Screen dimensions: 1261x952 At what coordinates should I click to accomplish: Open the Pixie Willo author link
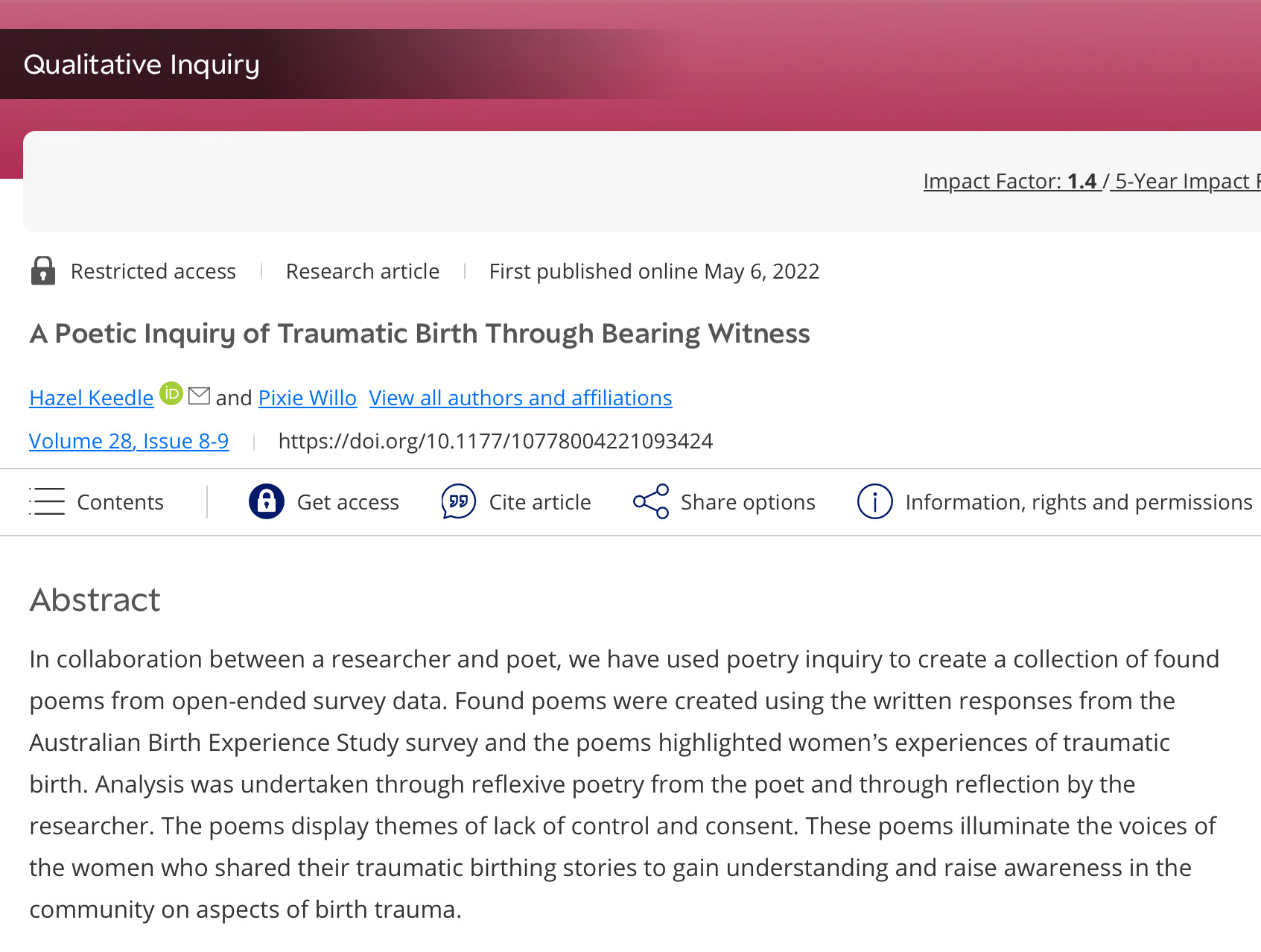307,398
